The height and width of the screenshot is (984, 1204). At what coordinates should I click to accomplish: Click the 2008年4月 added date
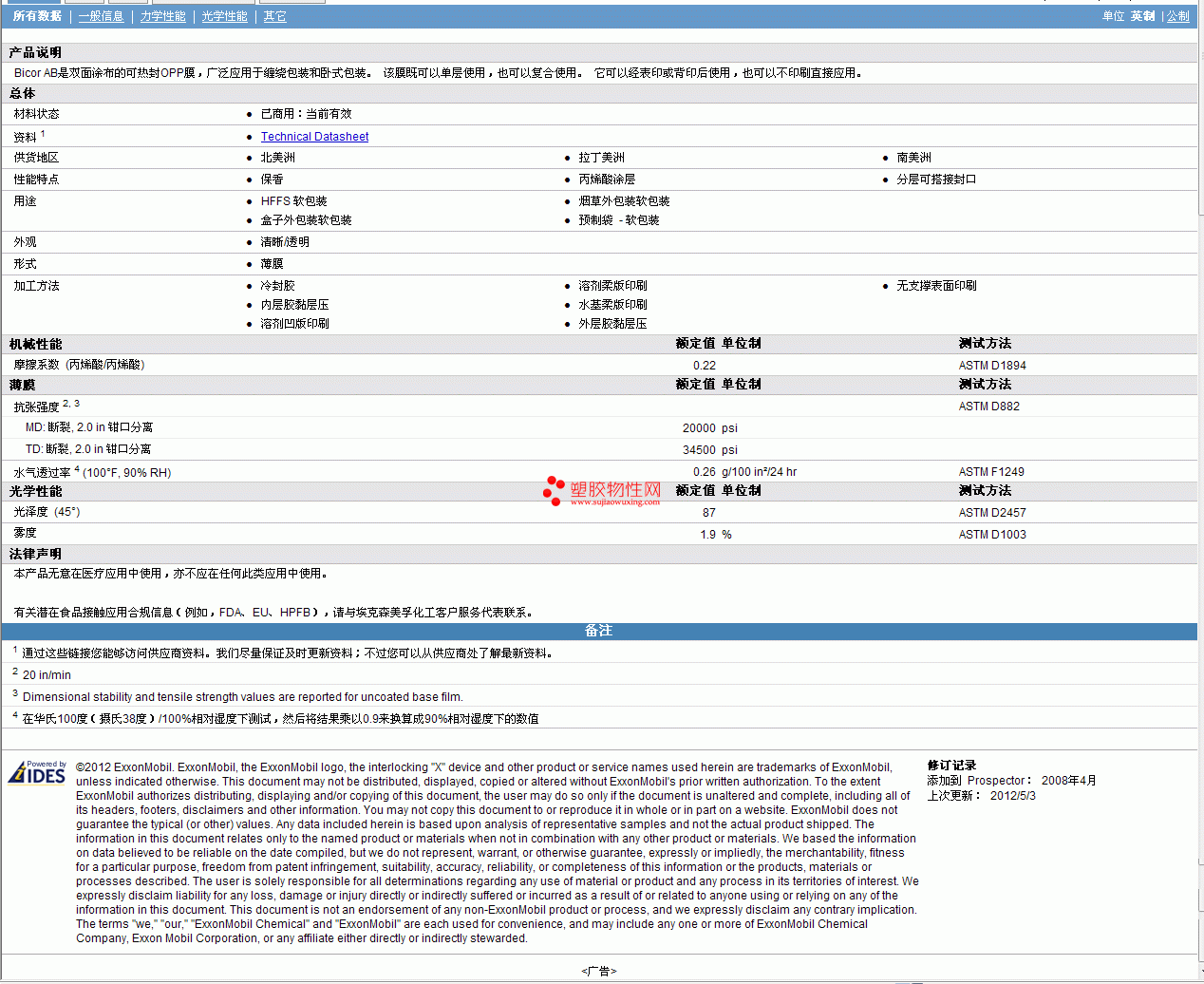pyautogui.click(x=1069, y=781)
